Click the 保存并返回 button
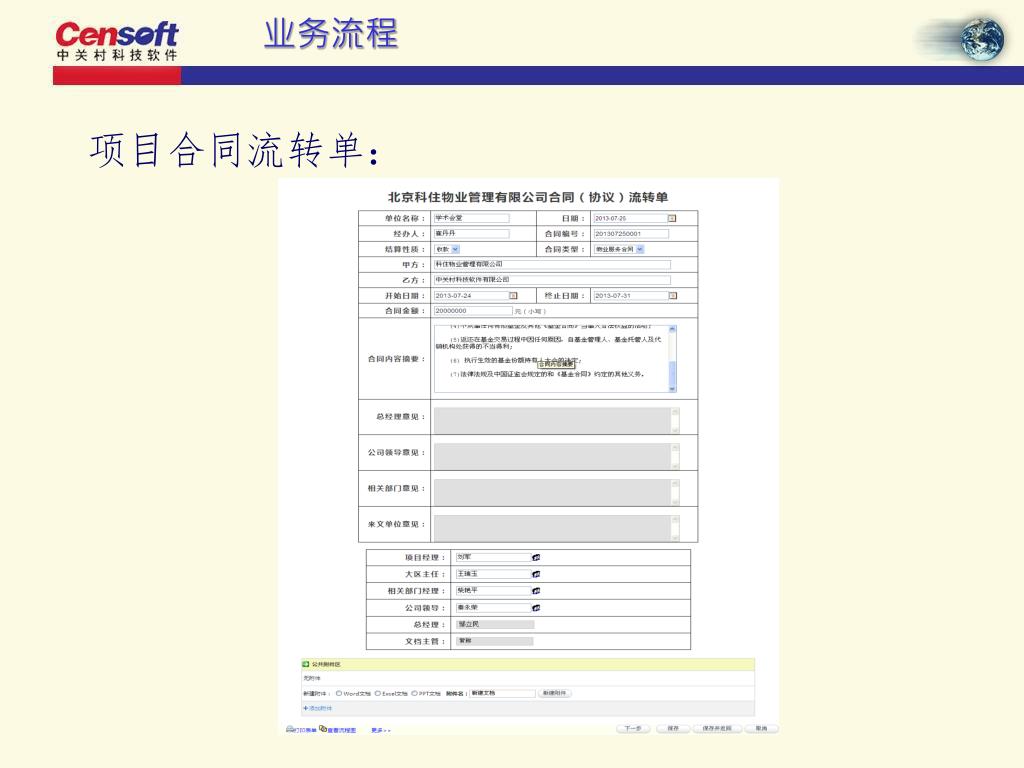The height and width of the screenshot is (768, 1024). 716,728
